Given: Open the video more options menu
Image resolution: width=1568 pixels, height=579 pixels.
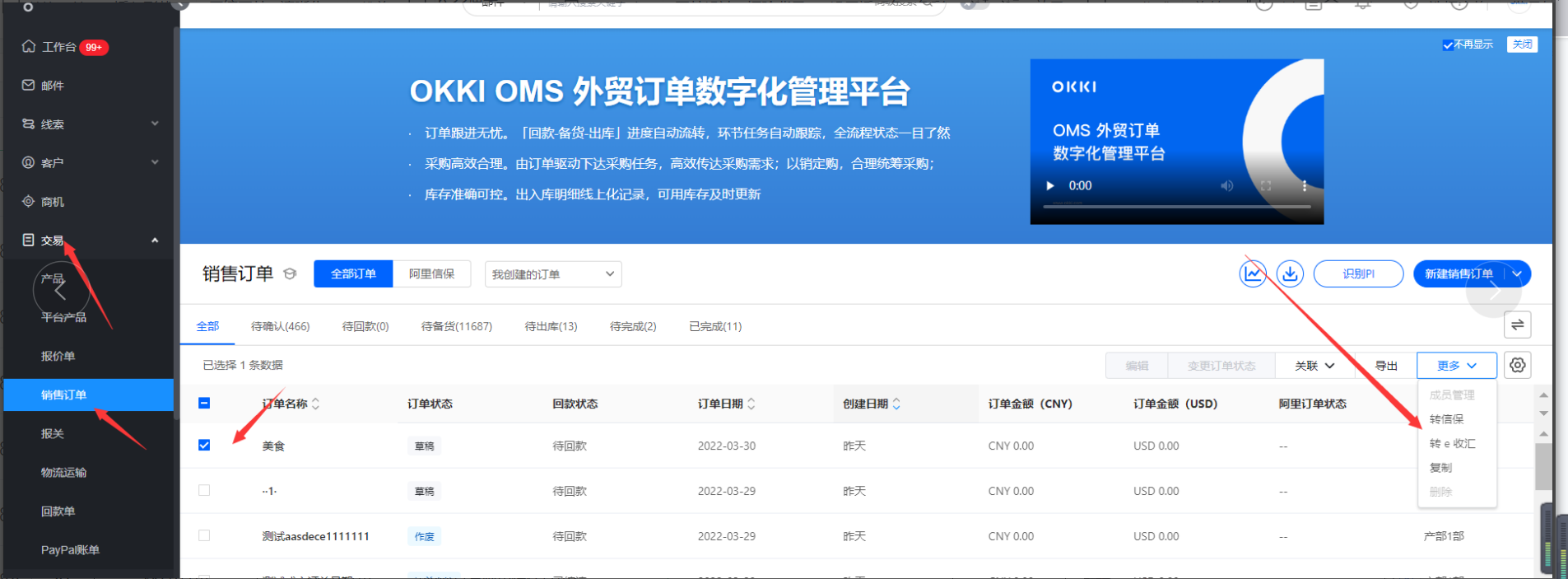Looking at the screenshot, I should pos(1305,185).
